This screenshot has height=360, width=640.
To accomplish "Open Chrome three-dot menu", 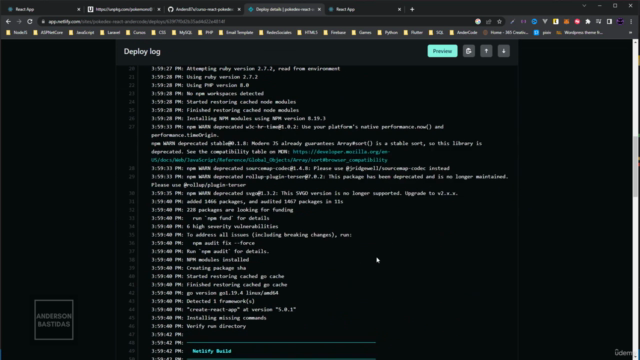I will click(x=631, y=21).
